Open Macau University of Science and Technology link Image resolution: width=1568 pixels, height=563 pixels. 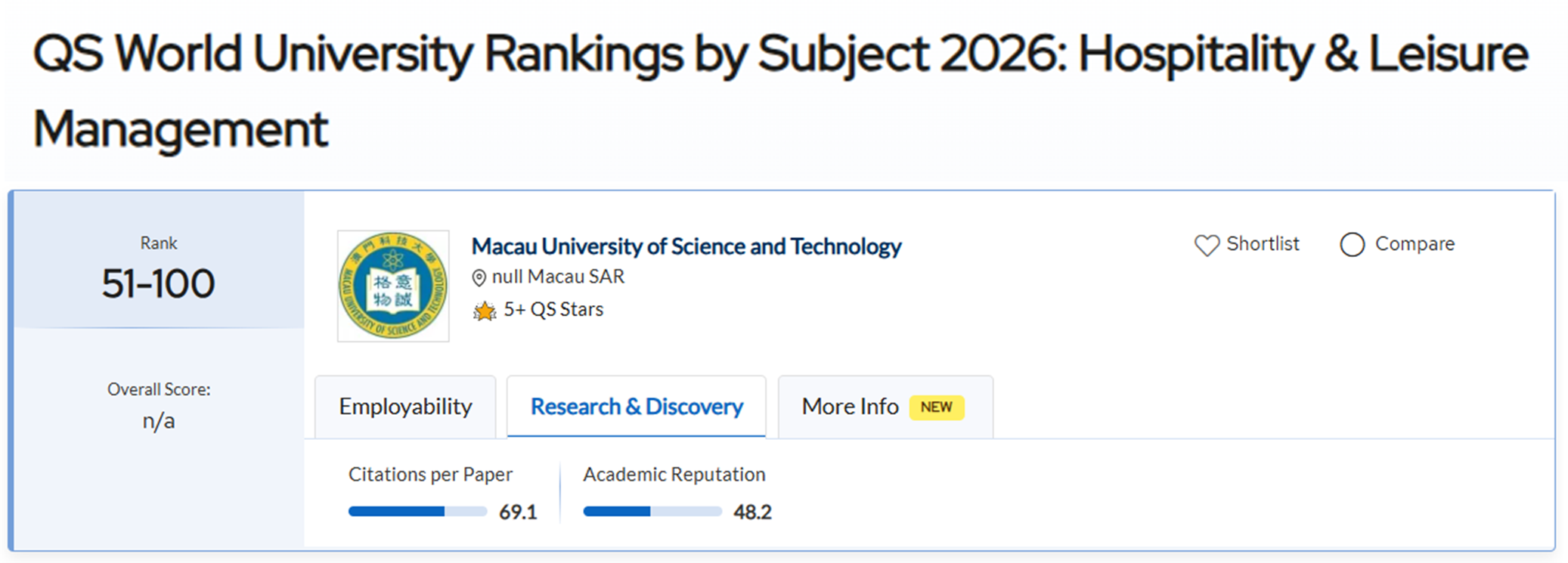[x=686, y=246]
